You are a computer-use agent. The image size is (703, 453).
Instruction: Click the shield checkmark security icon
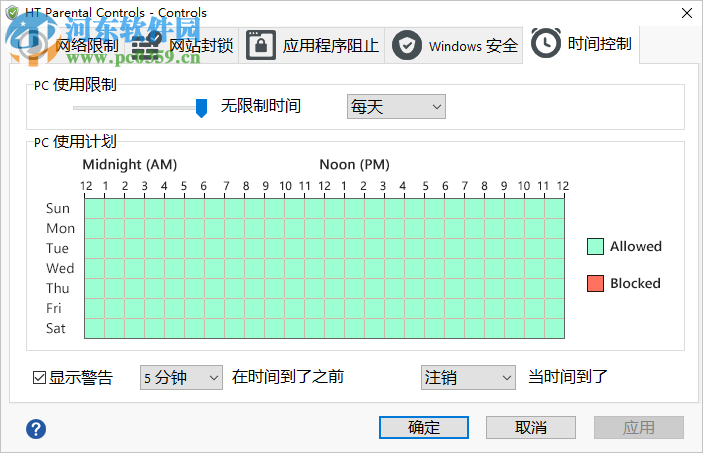click(407, 45)
